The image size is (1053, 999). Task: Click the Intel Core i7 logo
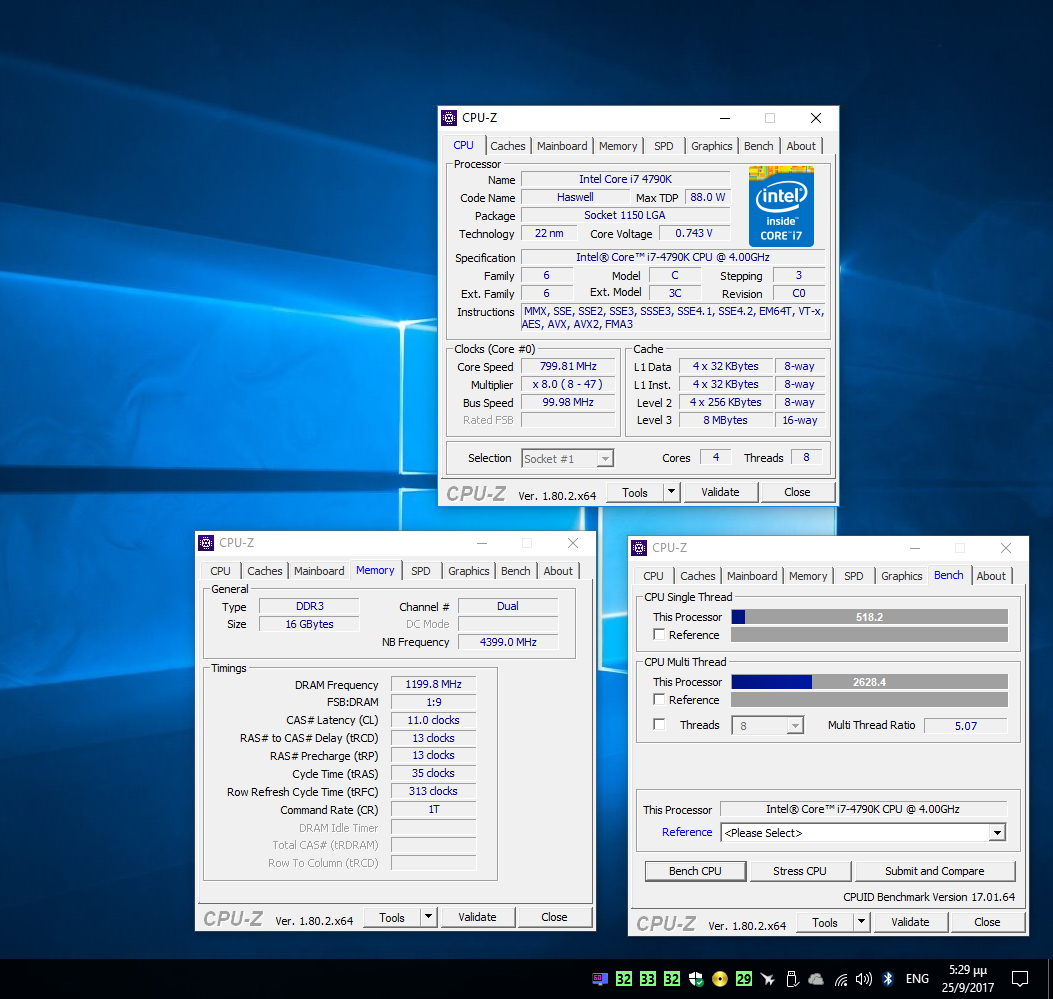(781, 207)
